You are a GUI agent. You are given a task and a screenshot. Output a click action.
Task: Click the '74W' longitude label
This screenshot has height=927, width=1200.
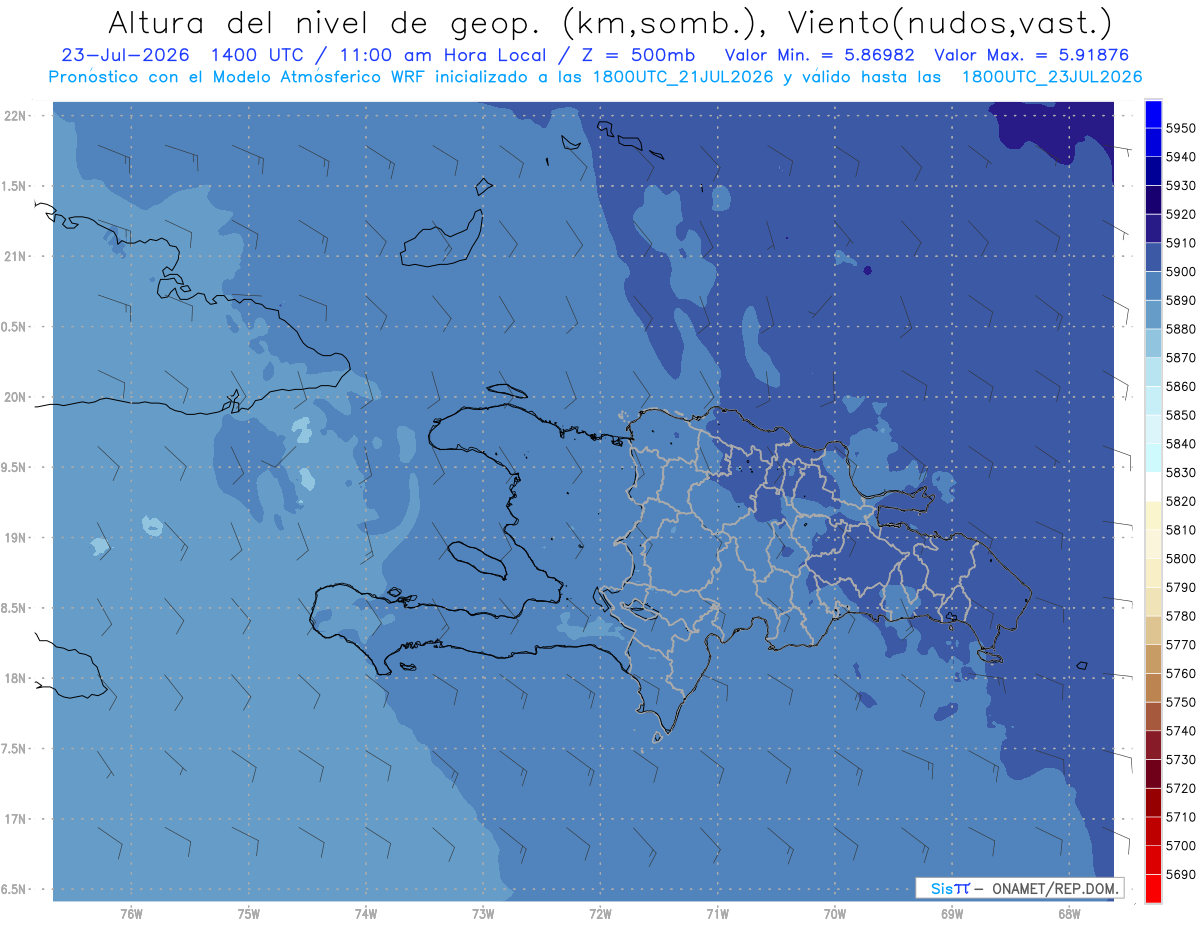(366, 913)
